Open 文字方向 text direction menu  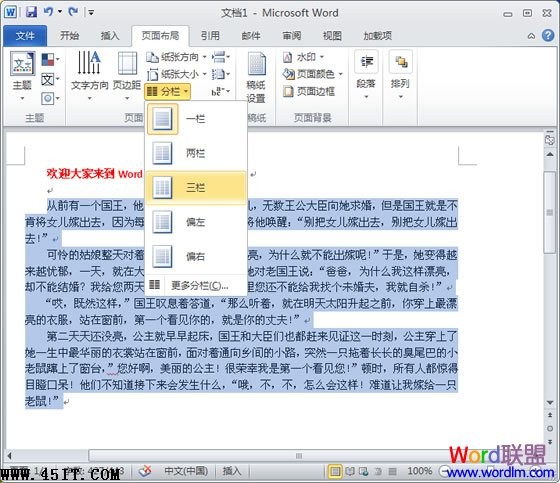tap(89, 76)
